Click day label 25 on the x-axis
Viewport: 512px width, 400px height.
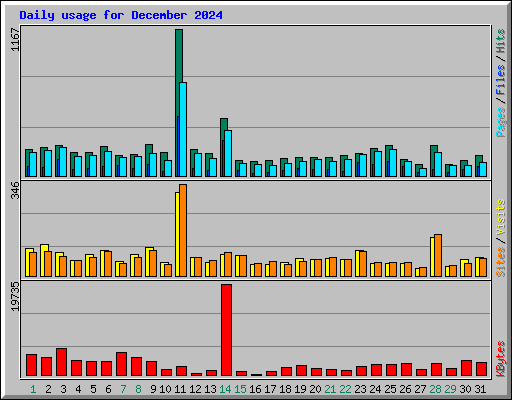click(390, 389)
